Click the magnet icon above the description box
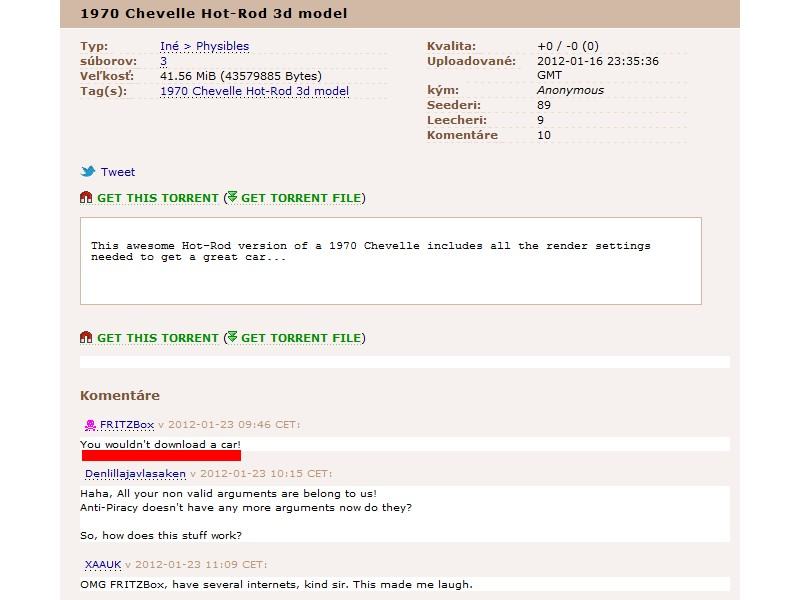This screenshot has height=600, width=800. (86, 197)
